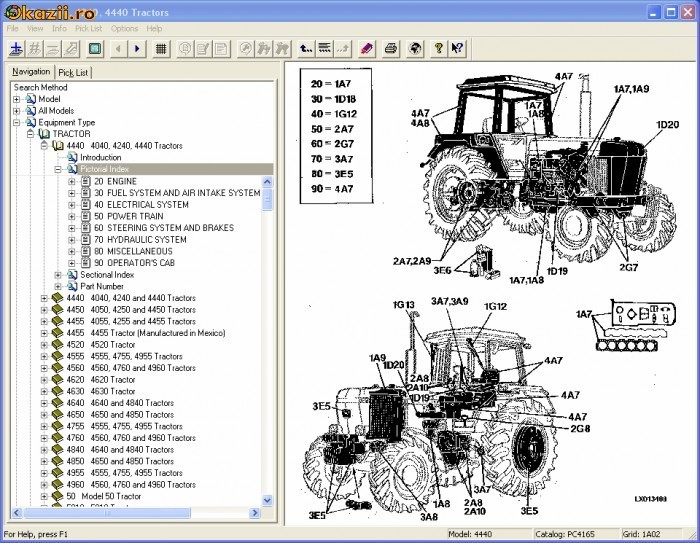Viewport: 700px width, 543px height.
Task: Select 4560 4560, 4760 and 4960 Tractors
Action: click(131, 368)
